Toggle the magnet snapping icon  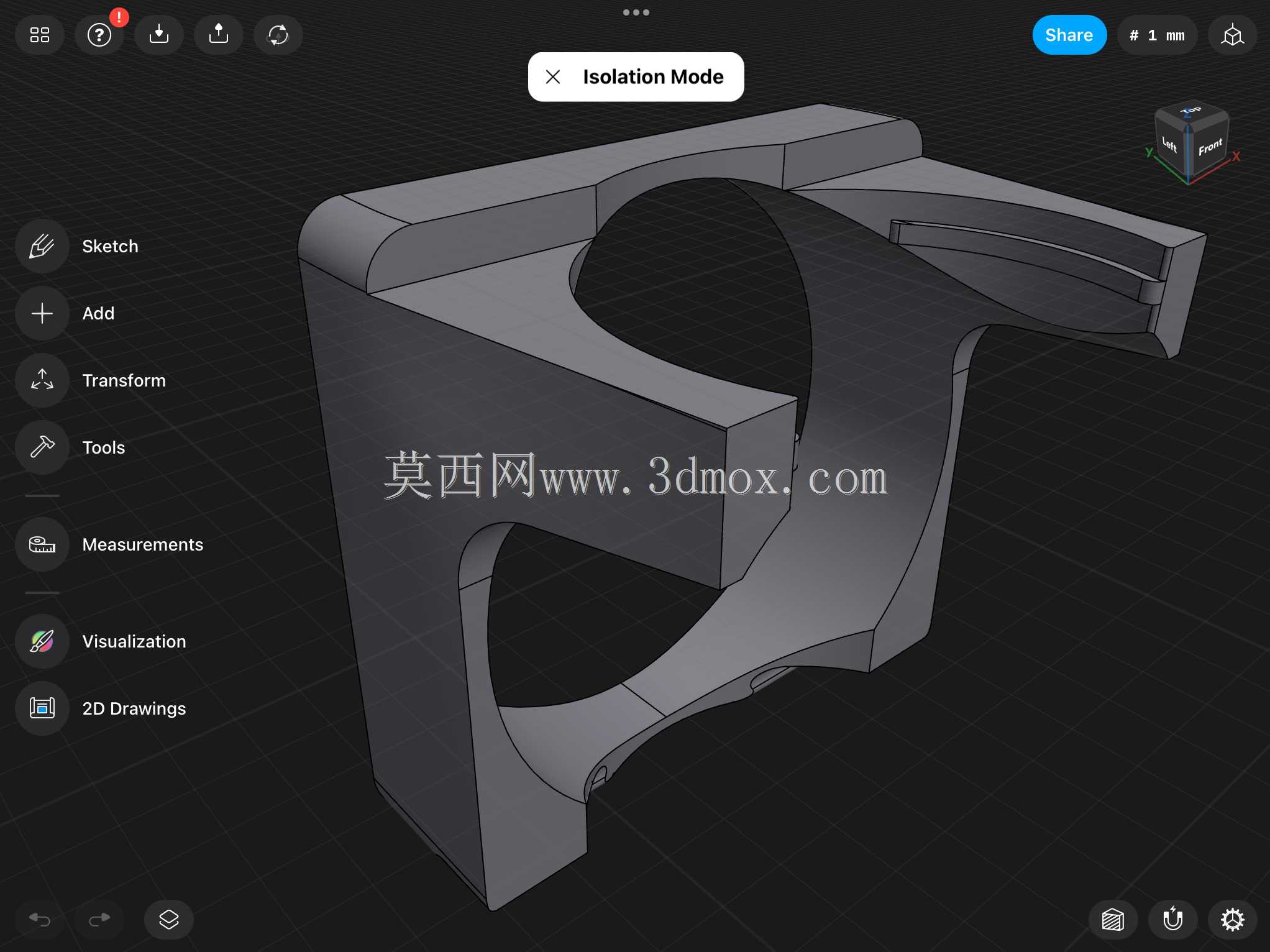[x=1173, y=919]
